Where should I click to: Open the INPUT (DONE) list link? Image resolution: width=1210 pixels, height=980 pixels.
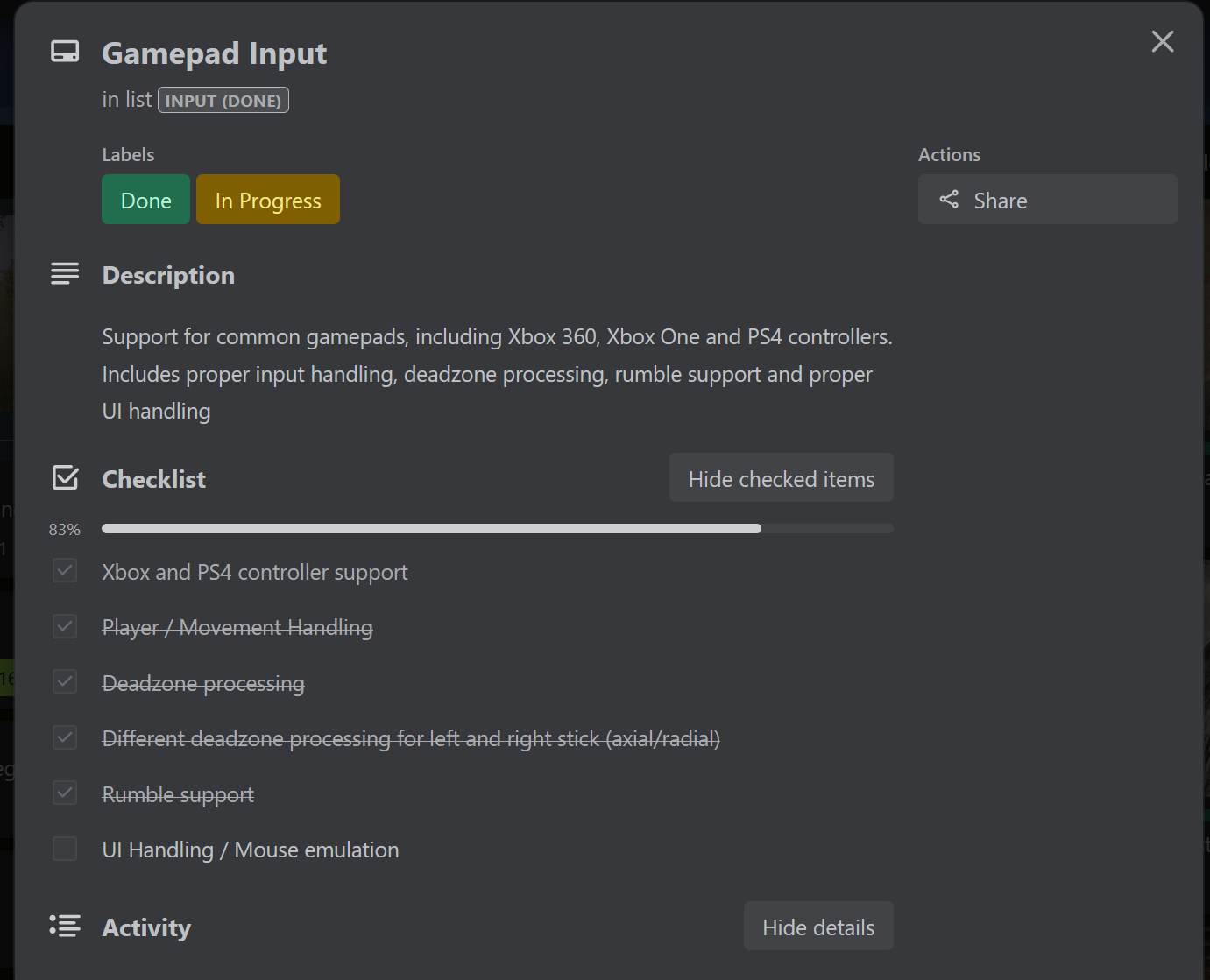tap(223, 101)
